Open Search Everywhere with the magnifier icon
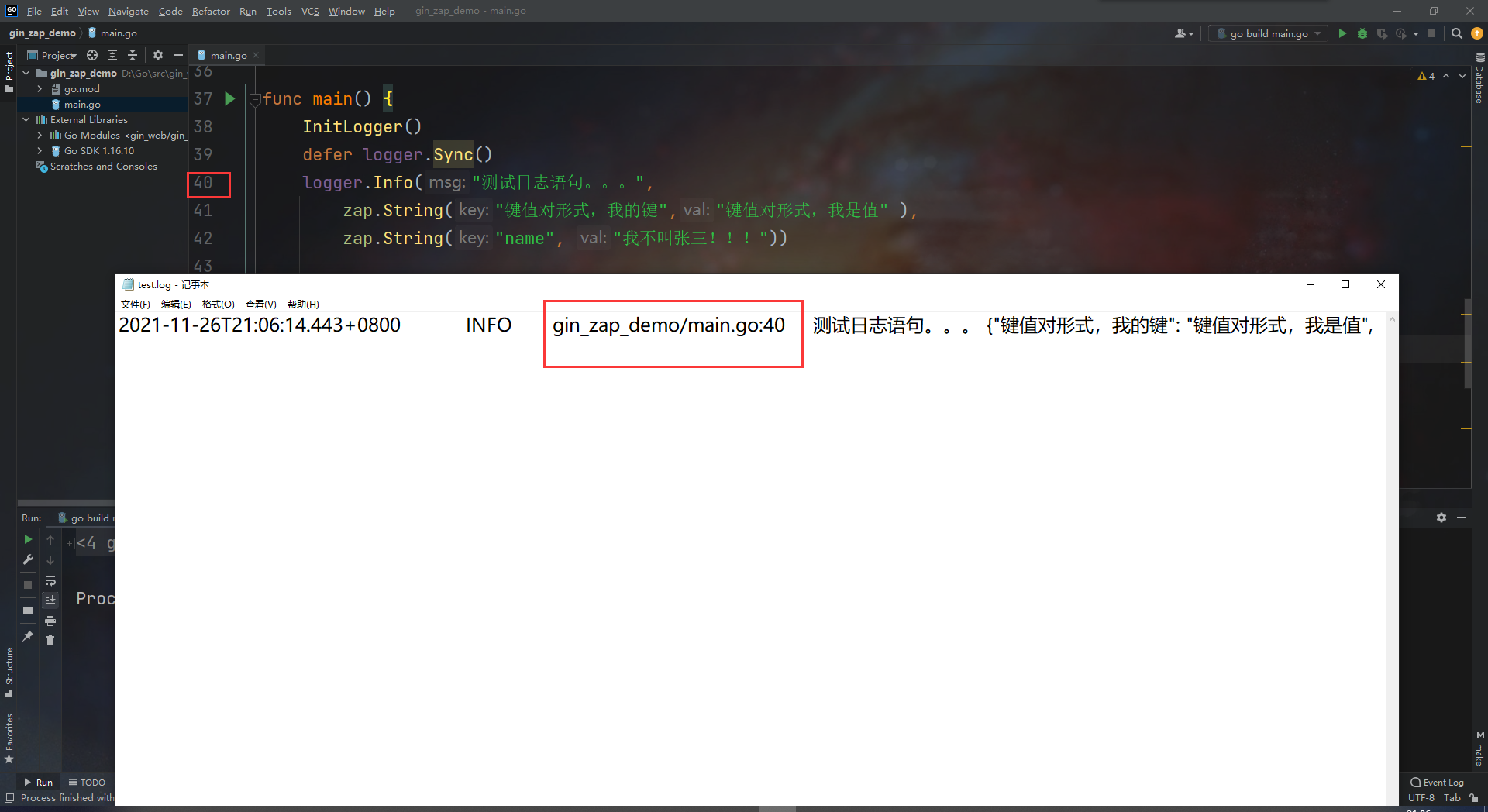1488x812 pixels. pyautogui.click(x=1457, y=33)
